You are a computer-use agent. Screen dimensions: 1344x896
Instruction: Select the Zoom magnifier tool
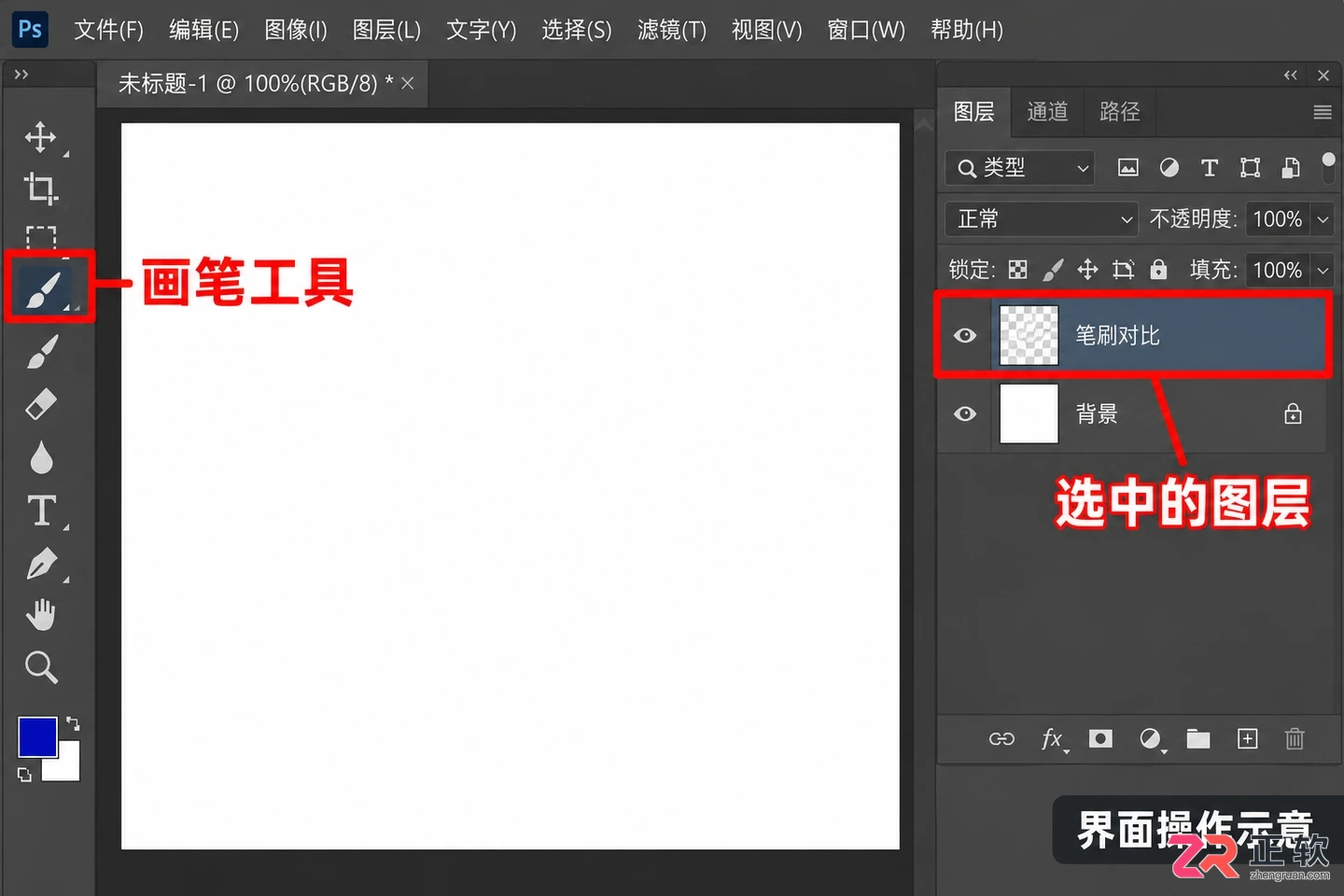click(41, 666)
